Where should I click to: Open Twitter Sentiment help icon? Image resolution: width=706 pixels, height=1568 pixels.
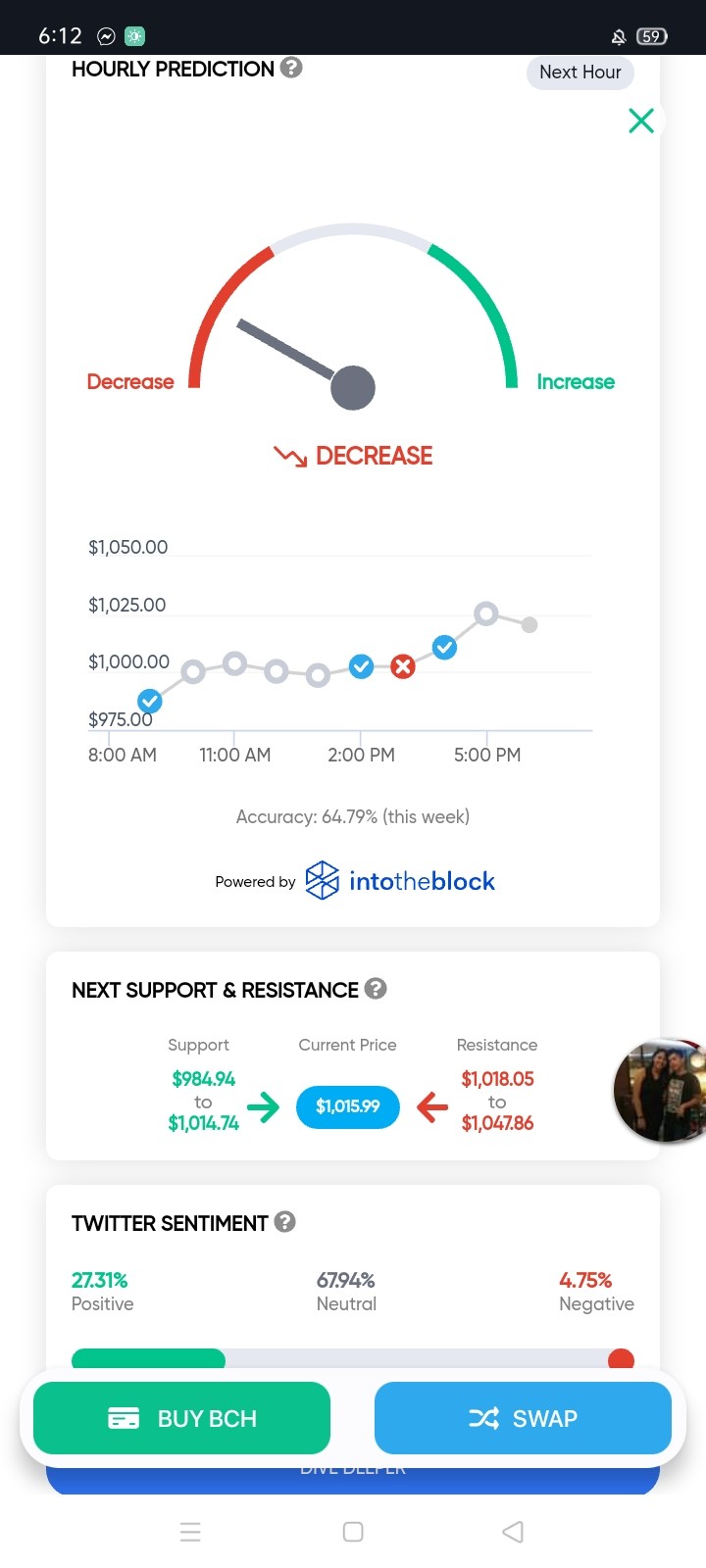(285, 1222)
